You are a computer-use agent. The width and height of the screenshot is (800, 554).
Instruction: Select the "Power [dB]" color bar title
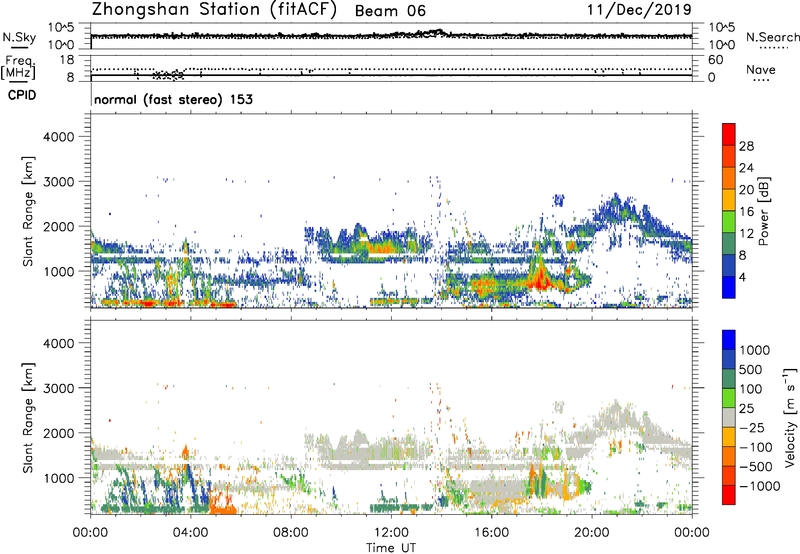coord(763,211)
